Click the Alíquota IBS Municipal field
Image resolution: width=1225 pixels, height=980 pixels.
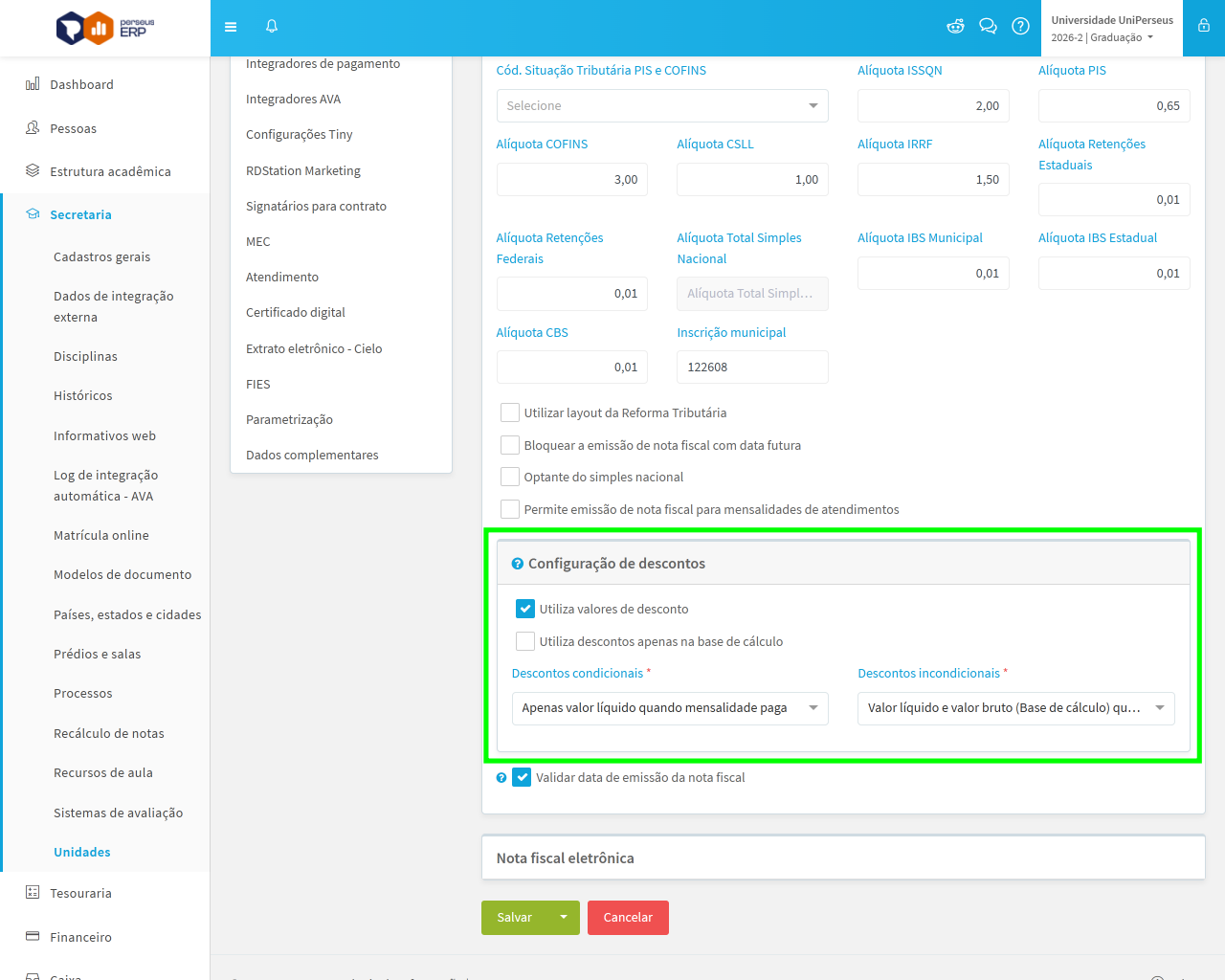[x=933, y=273]
